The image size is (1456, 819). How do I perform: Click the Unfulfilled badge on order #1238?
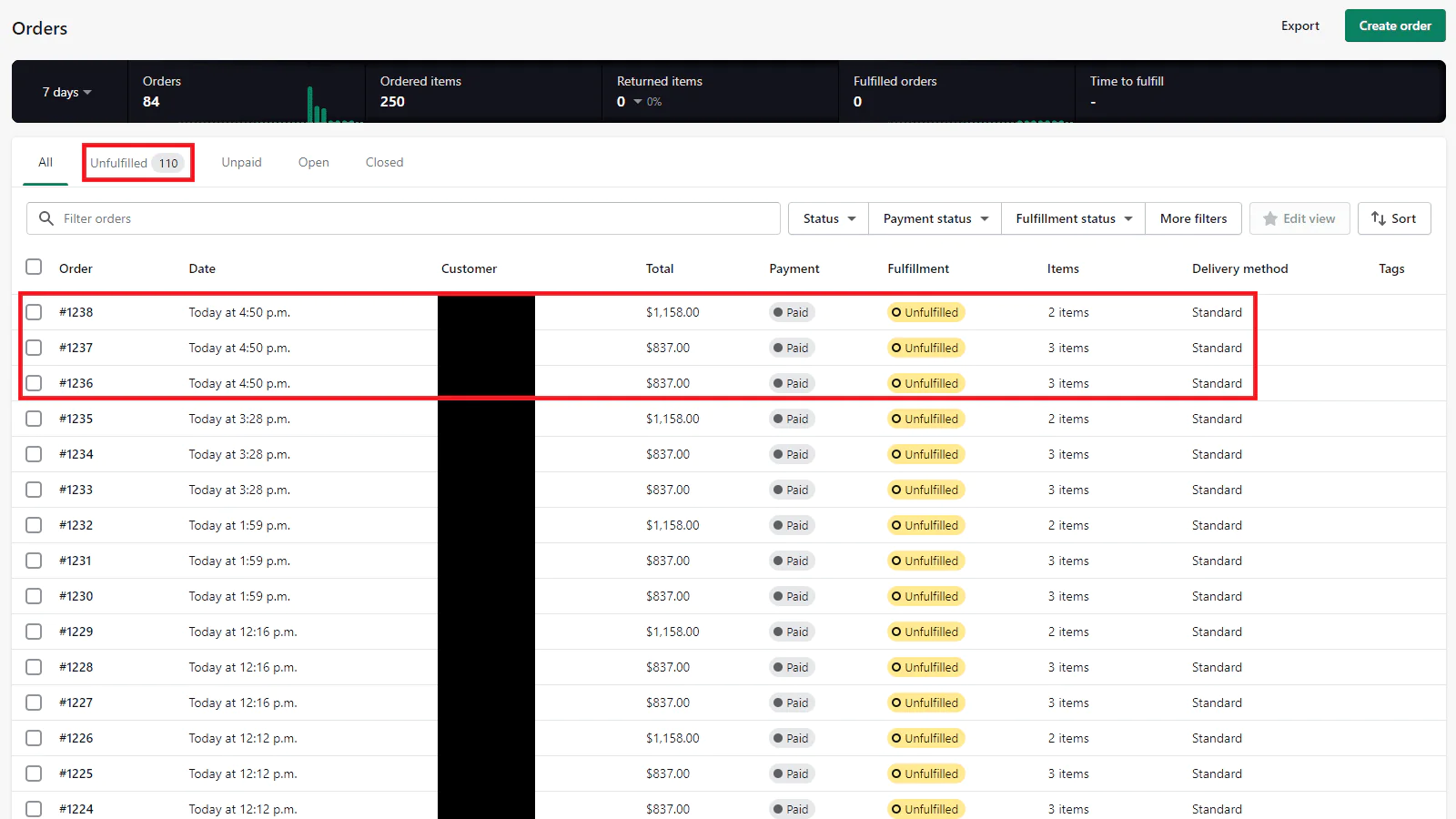pos(925,312)
